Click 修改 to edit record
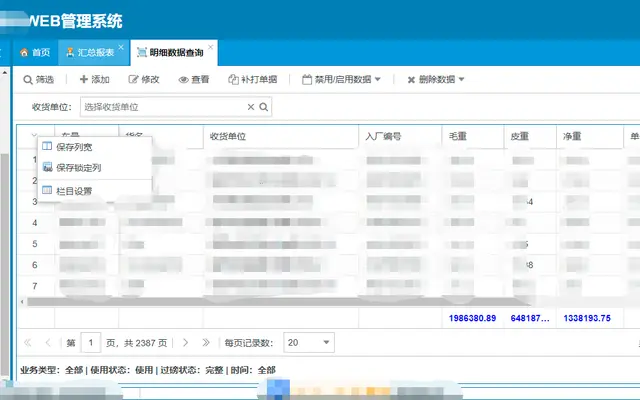Screen dimensions: 640x400 click(x=144, y=80)
